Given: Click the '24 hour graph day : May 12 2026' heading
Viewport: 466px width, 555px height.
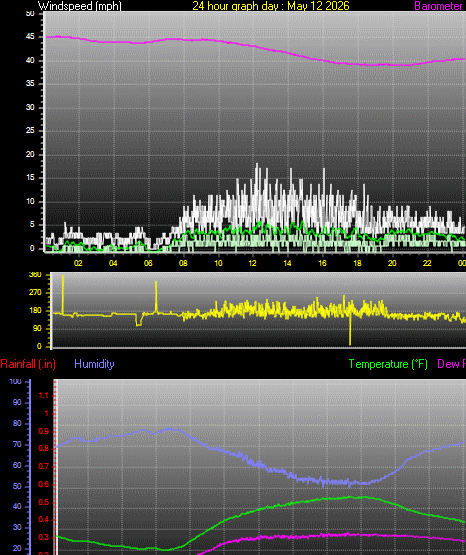Looking at the screenshot, I should pos(271,6).
